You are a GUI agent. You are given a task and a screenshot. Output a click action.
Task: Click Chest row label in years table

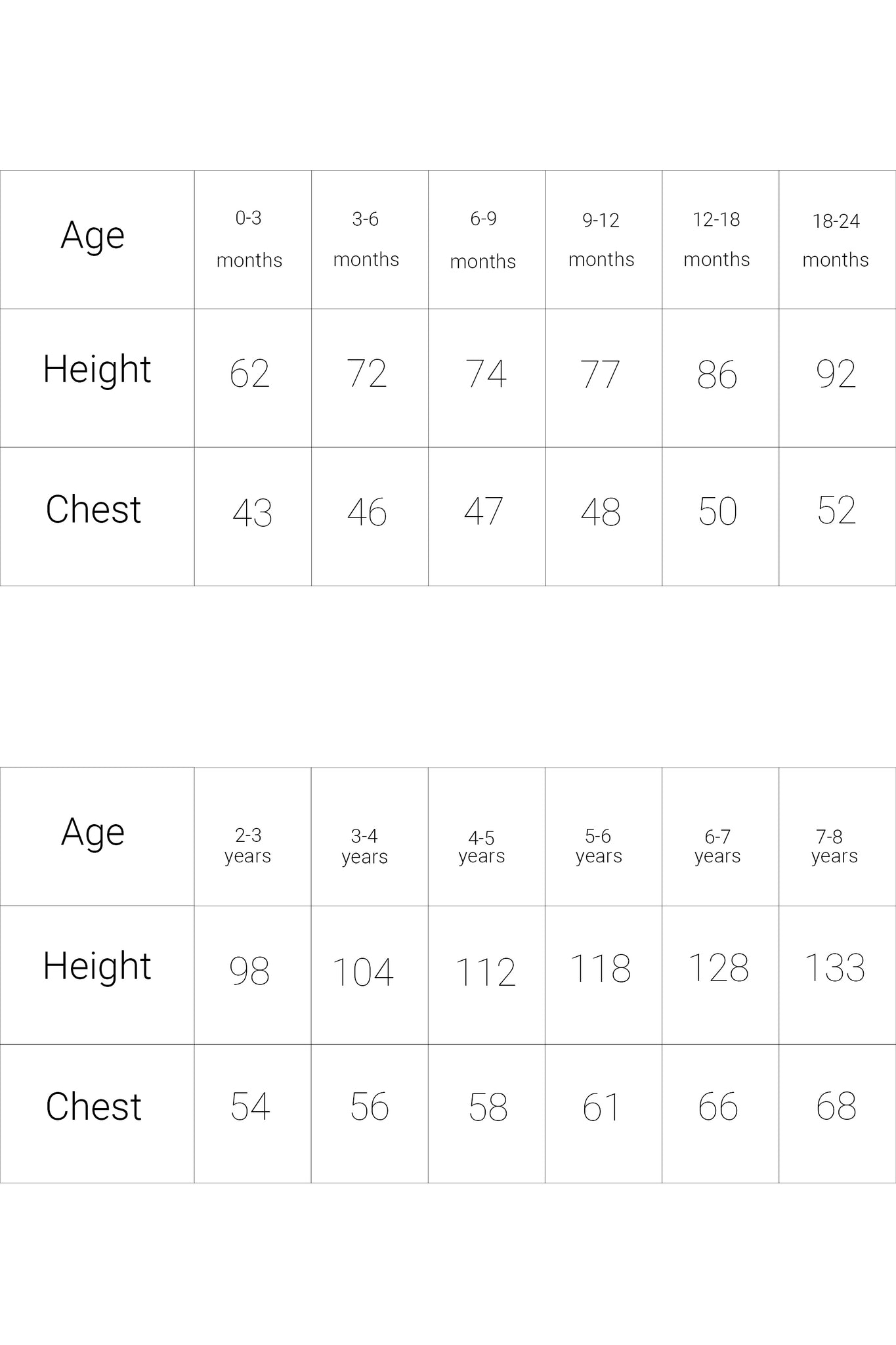pyautogui.click(x=94, y=1107)
